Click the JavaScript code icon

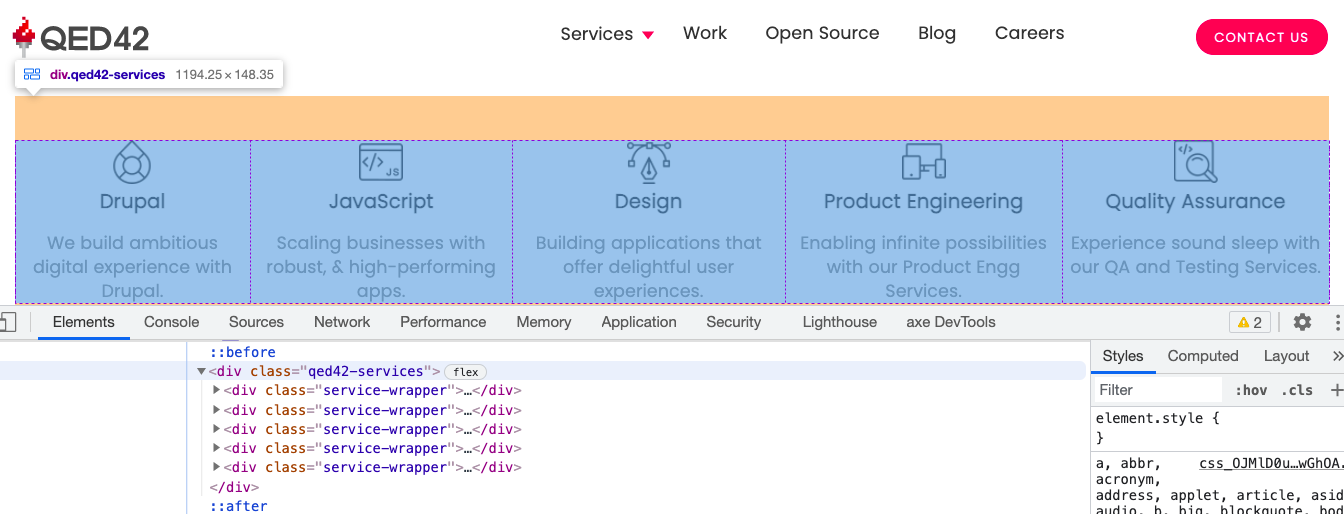click(x=381, y=162)
